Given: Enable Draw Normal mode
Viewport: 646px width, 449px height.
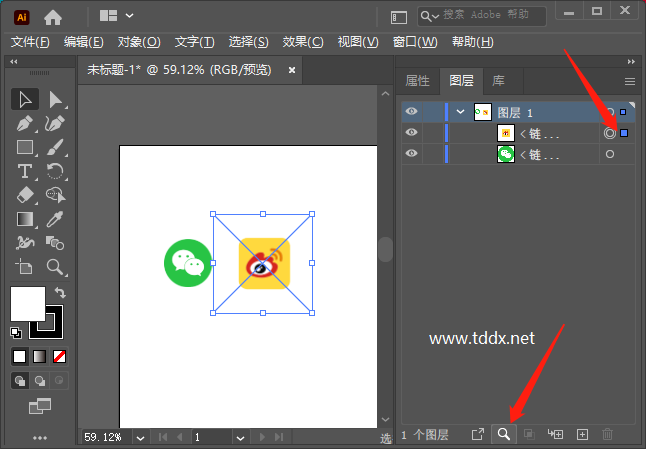Looking at the screenshot, I should 20,381.
